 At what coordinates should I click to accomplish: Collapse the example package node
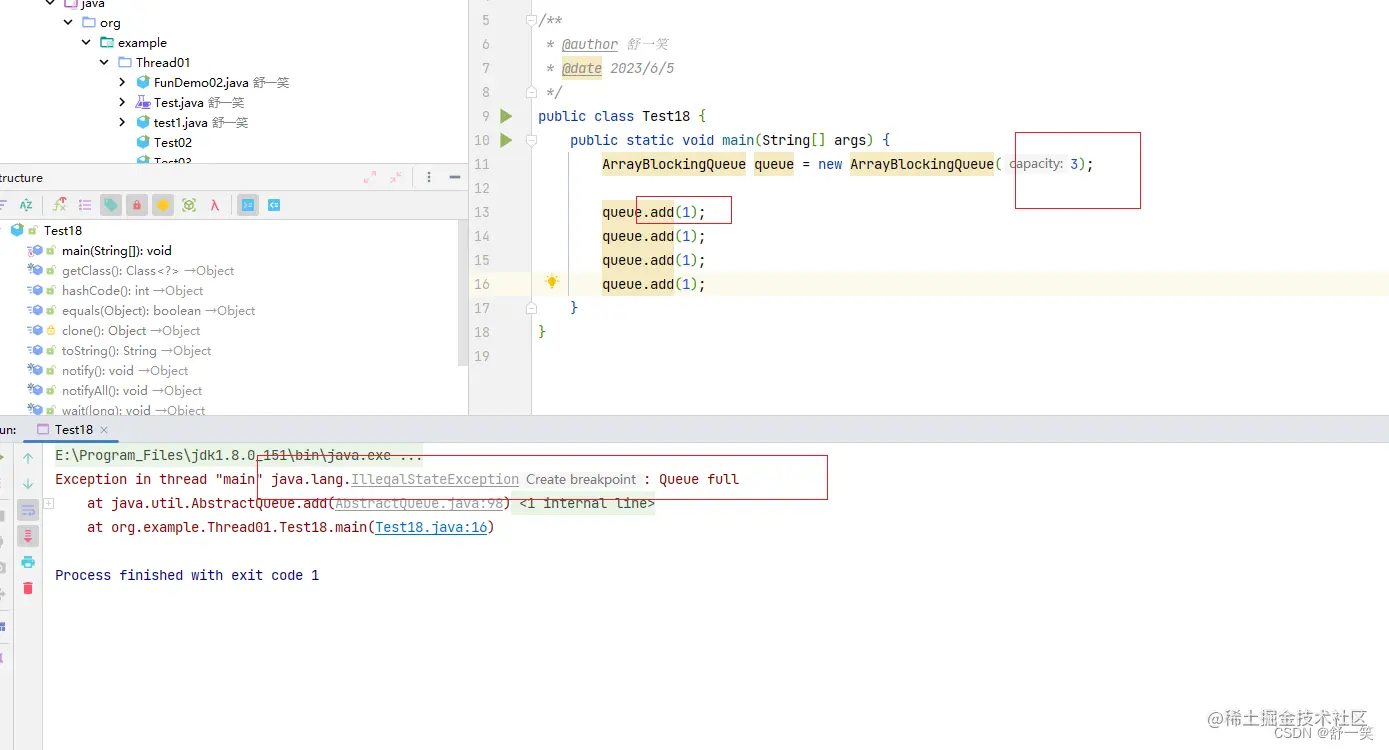(86, 42)
